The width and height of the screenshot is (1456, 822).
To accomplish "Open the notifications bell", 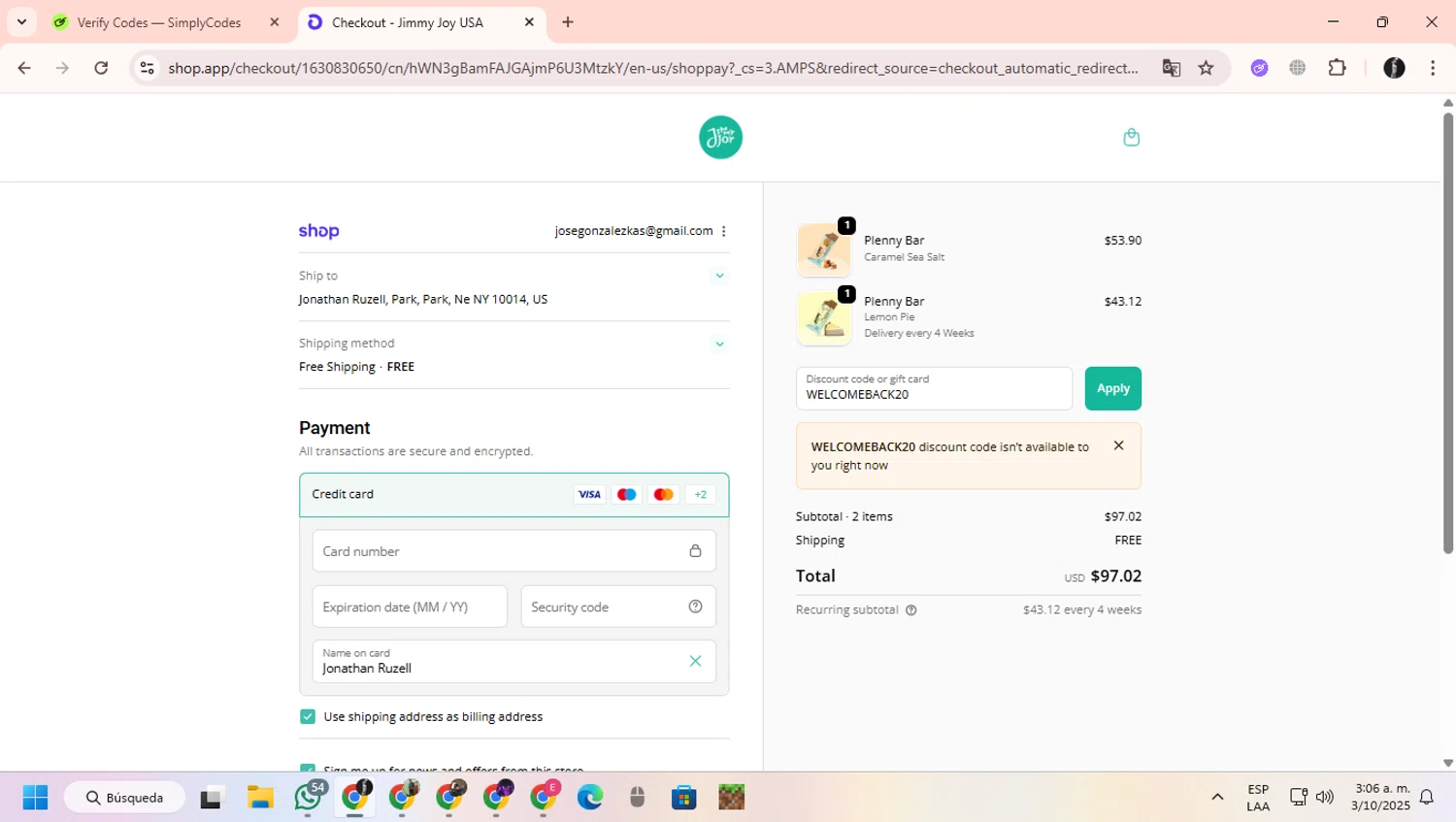I will click(x=1427, y=798).
